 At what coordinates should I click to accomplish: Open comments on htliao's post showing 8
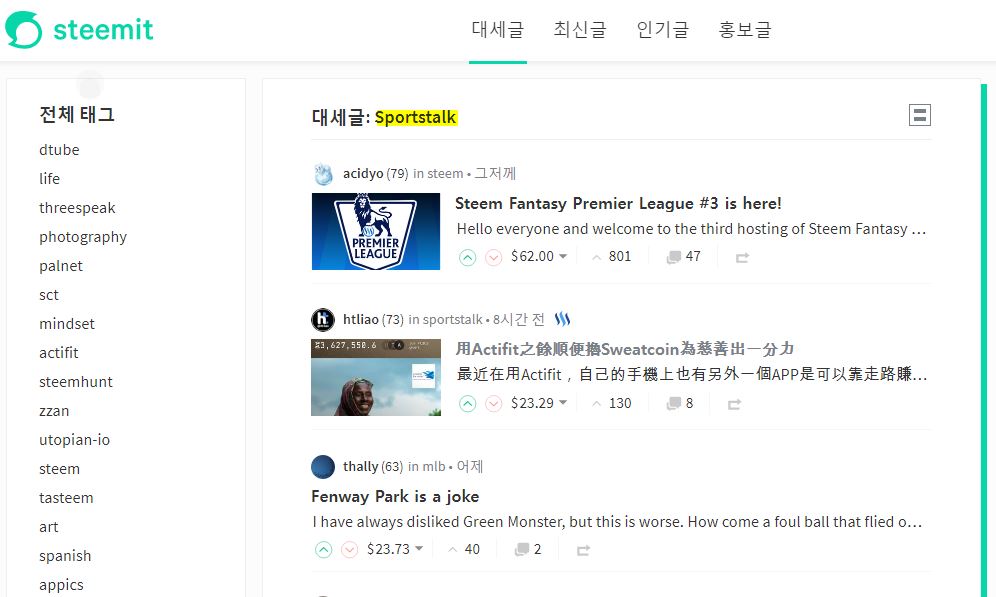pos(680,403)
